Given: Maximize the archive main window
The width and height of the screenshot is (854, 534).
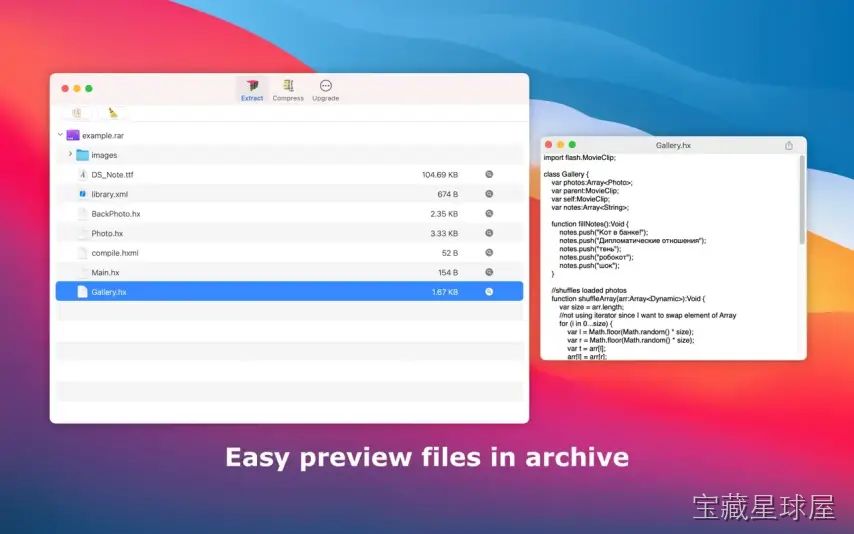Looking at the screenshot, I should click(x=89, y=88).
